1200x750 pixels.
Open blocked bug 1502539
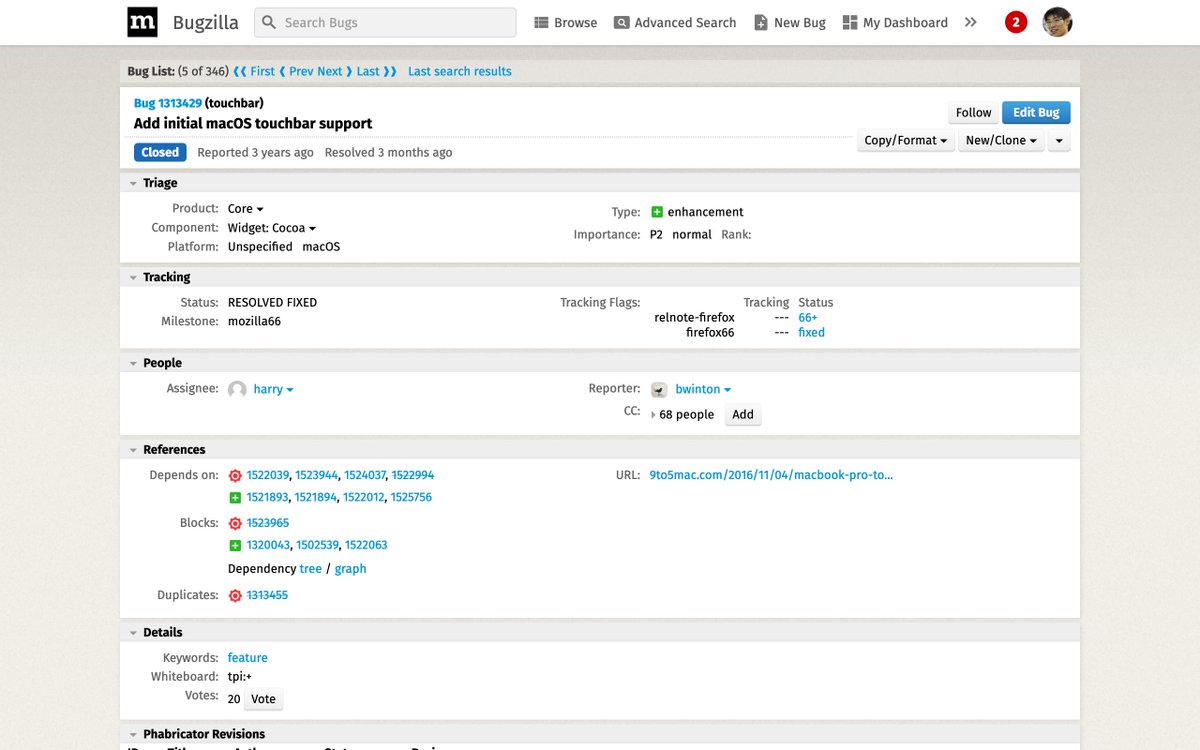tap(317, 545)
